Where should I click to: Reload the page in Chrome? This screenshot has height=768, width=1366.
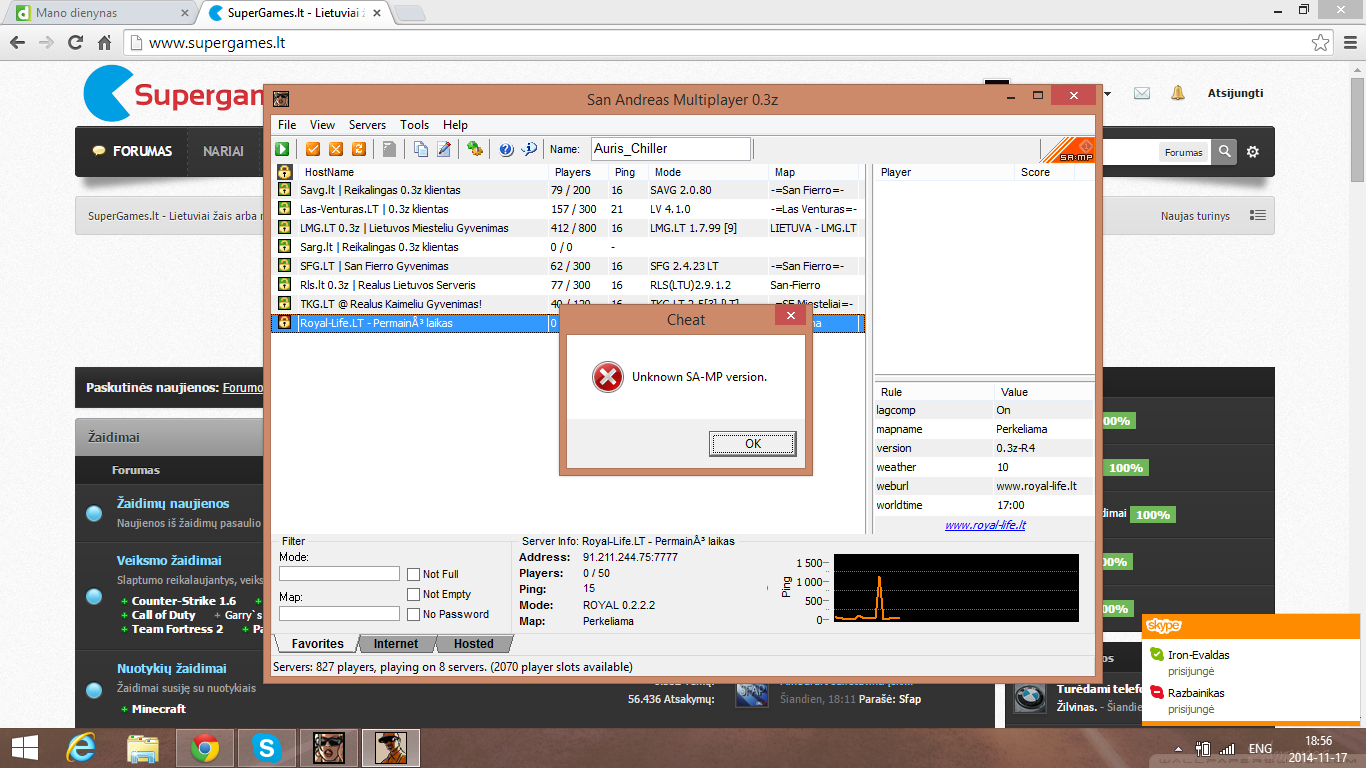75,43
